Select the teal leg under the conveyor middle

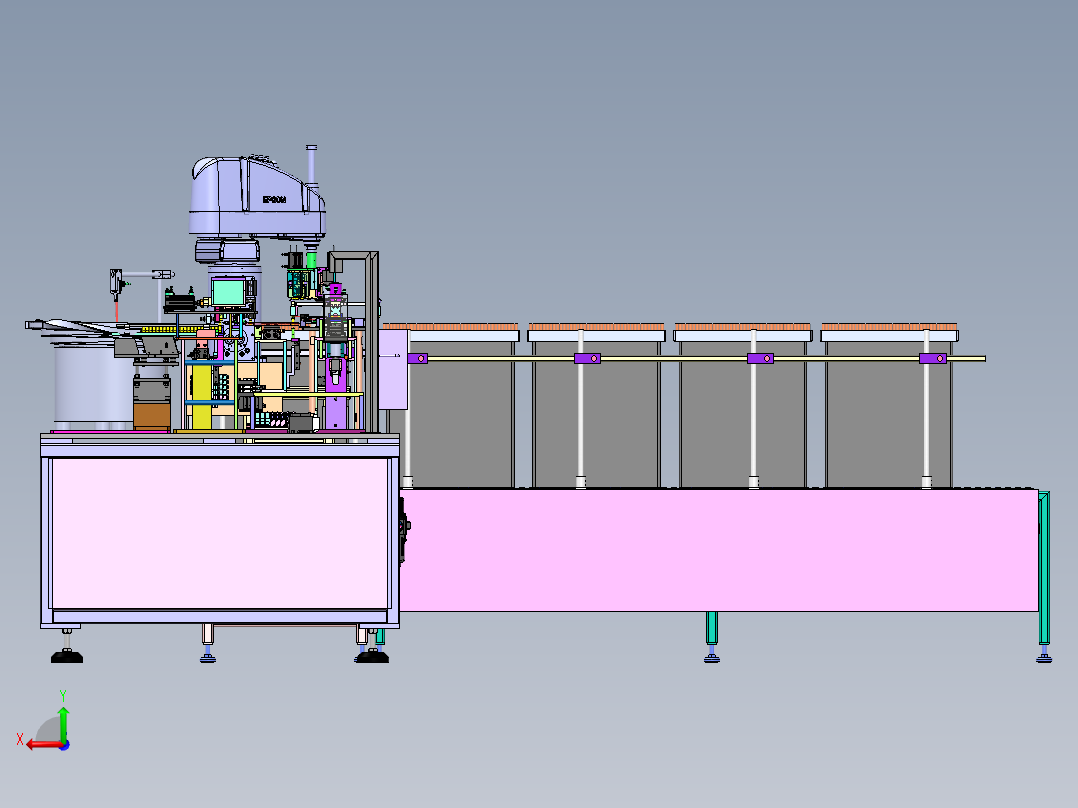tap(712, 628)
